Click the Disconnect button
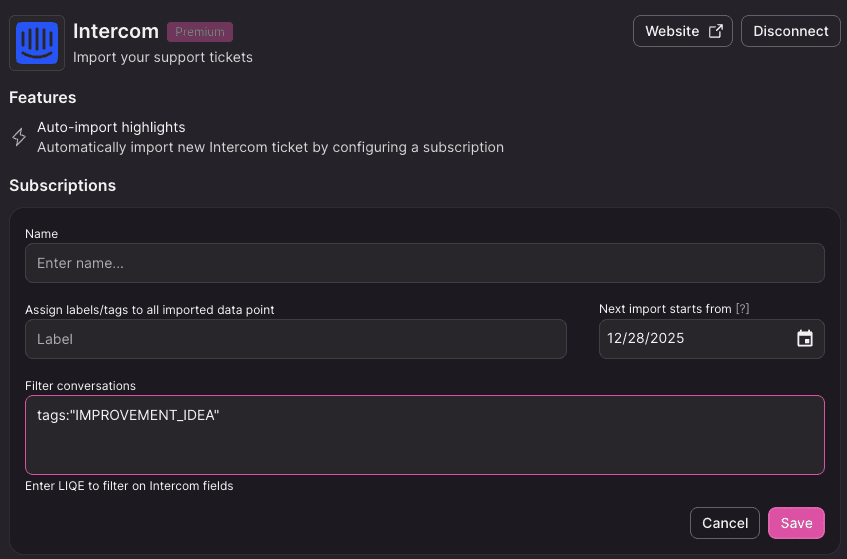 [x=790, y=31]
